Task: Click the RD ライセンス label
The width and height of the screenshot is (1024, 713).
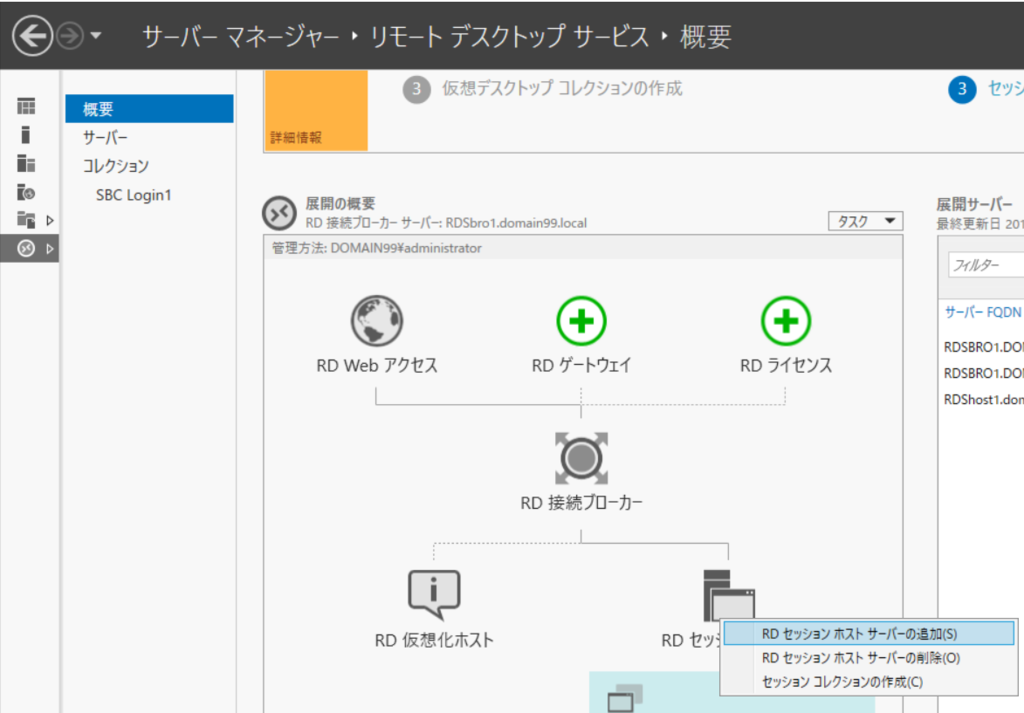Action: [786, 366]
